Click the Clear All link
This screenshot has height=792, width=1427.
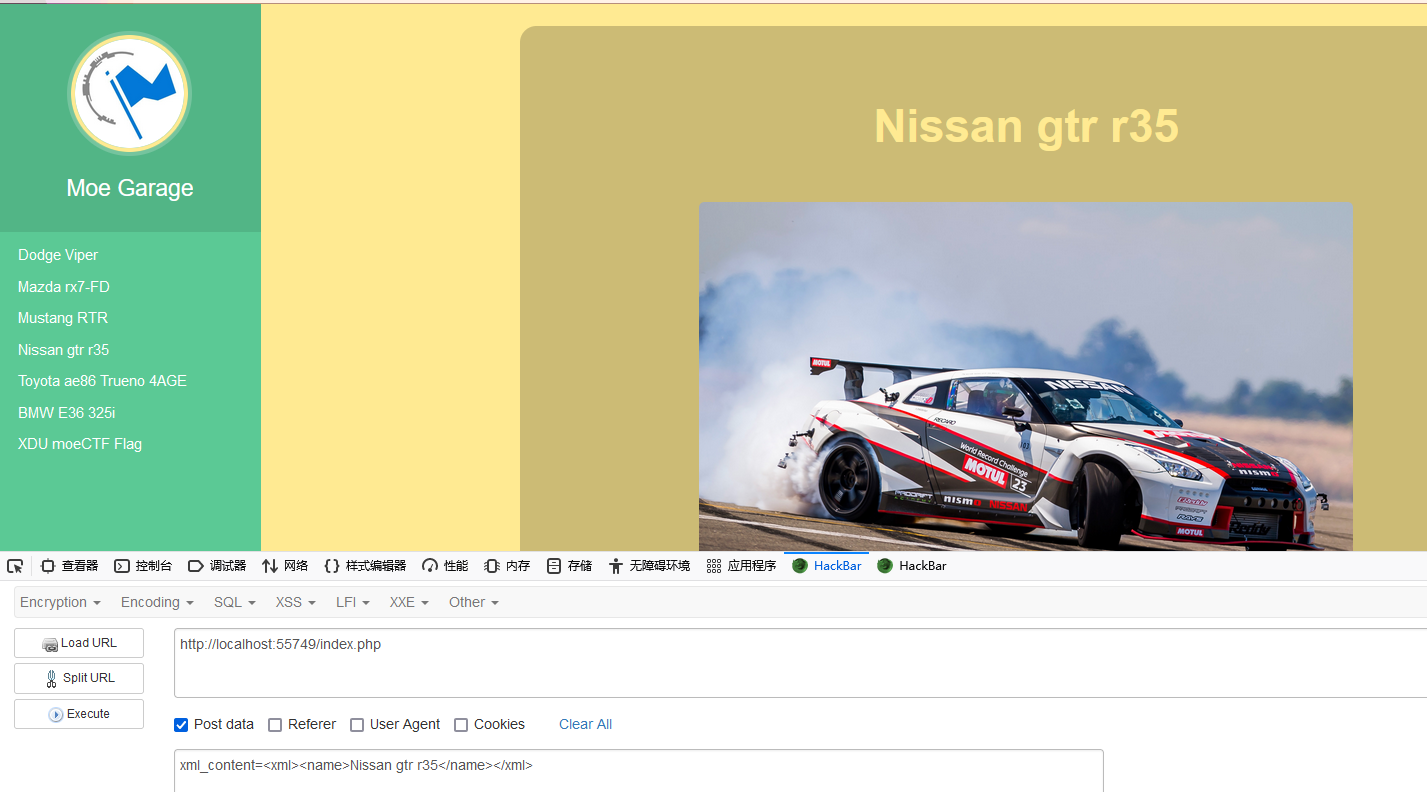(x=585, y=724)
